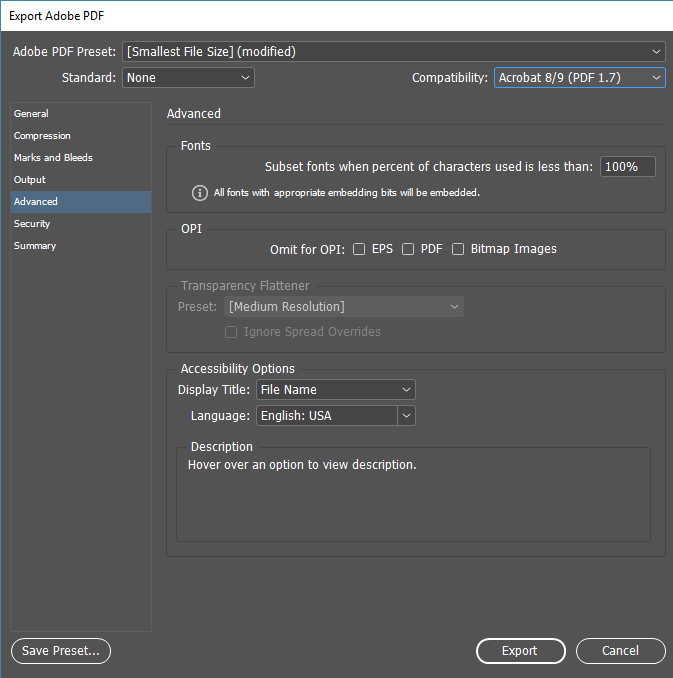The height and width of the screenshot is (678, 673).
Task: Open the Transparency Flattener Preset dropdown
Action: (344, 307)
